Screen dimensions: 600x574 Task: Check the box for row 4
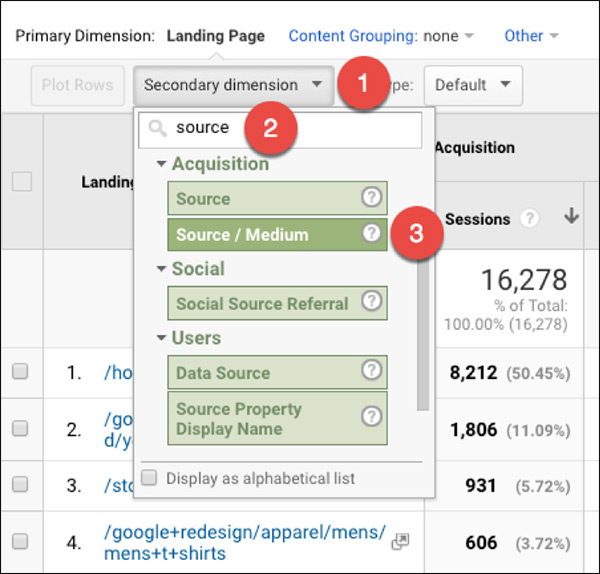(20, 541)
